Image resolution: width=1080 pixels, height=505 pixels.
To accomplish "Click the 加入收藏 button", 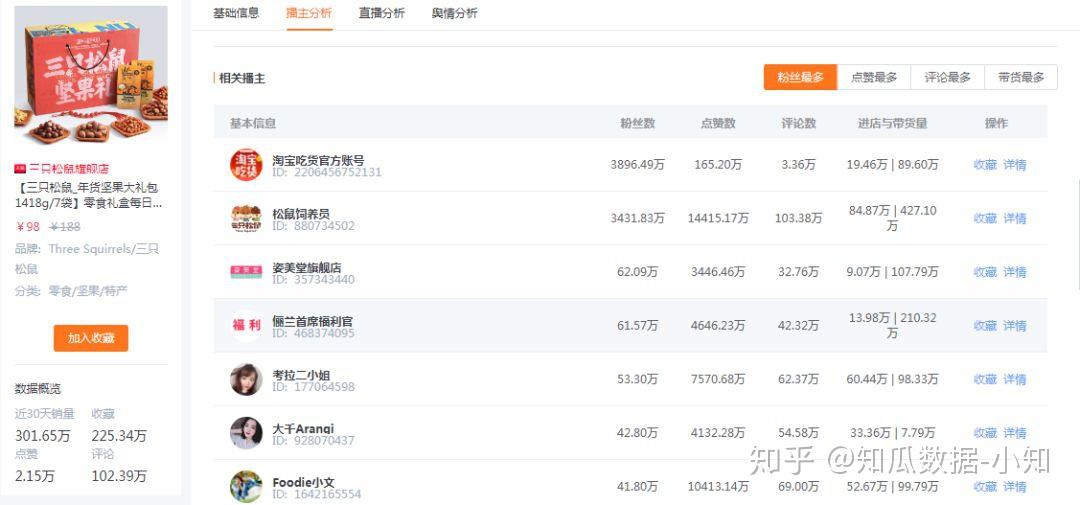I will [91, 338].
